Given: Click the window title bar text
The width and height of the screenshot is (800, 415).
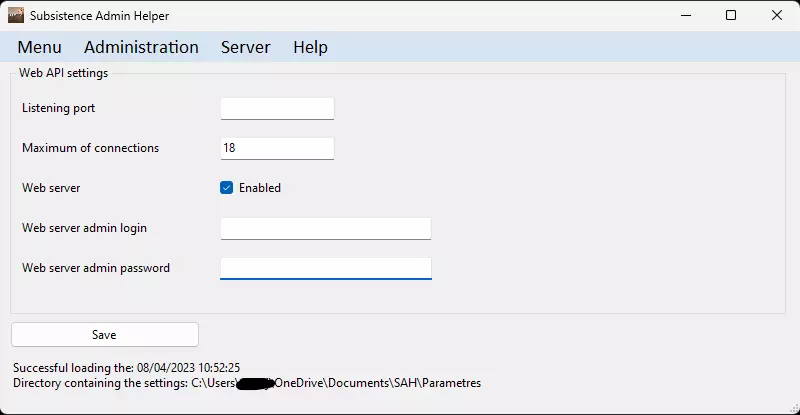Looking at the screenshot, I should point(99,15).
